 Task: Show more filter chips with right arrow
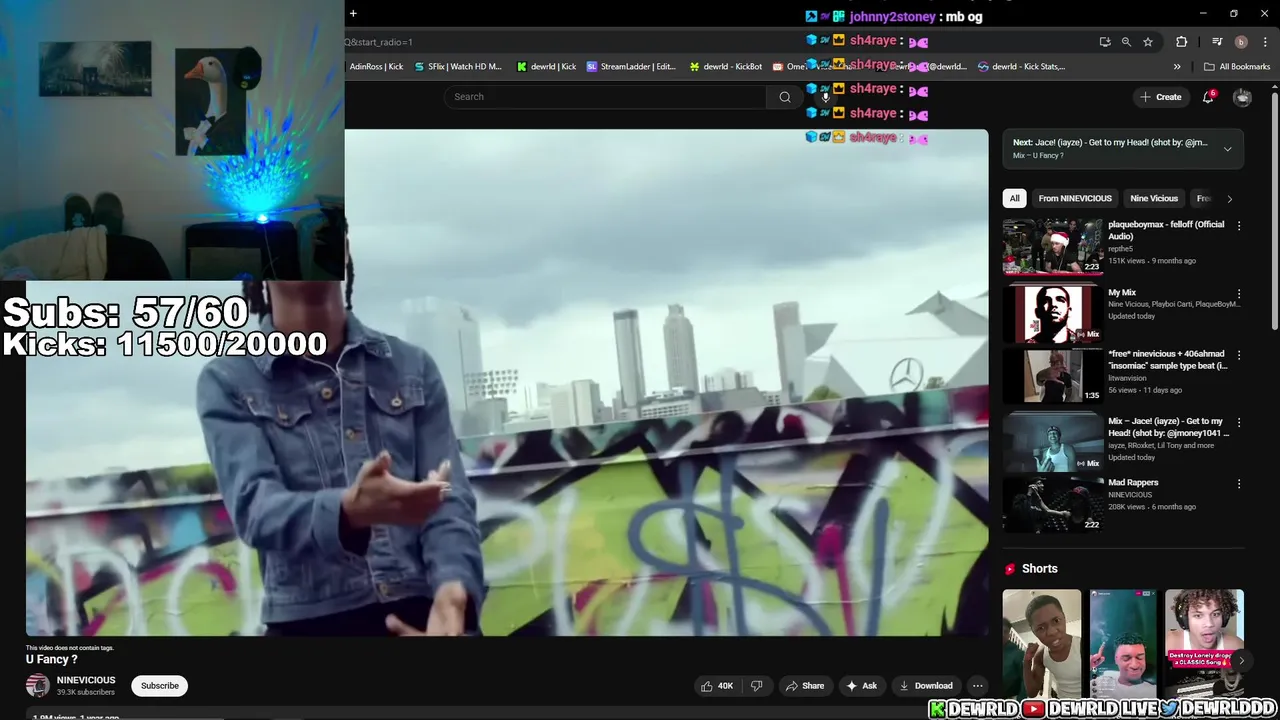coord(1229,199)
